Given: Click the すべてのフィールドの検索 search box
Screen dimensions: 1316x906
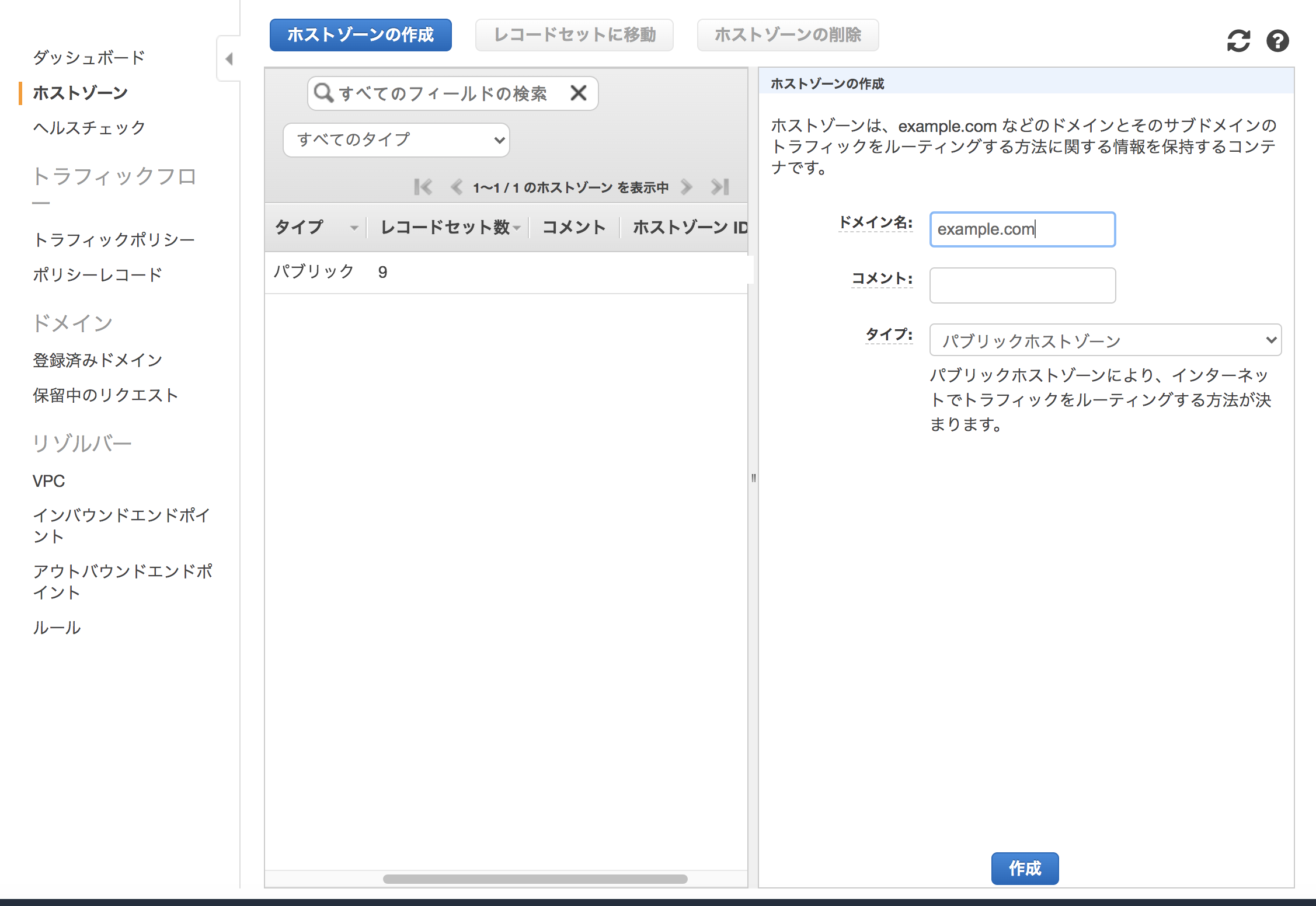Looking at the screenshot, I should pos(452,93).
